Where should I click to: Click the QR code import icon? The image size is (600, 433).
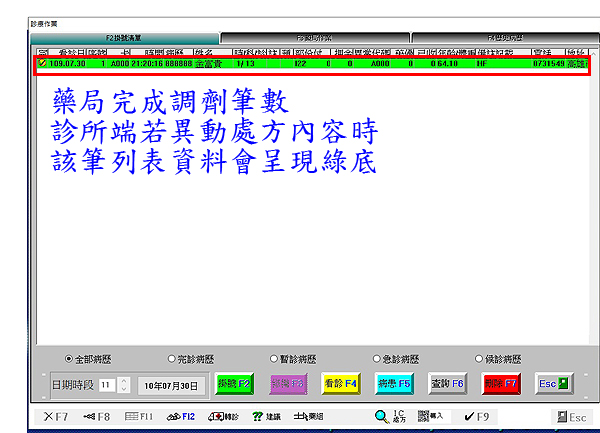430,415
